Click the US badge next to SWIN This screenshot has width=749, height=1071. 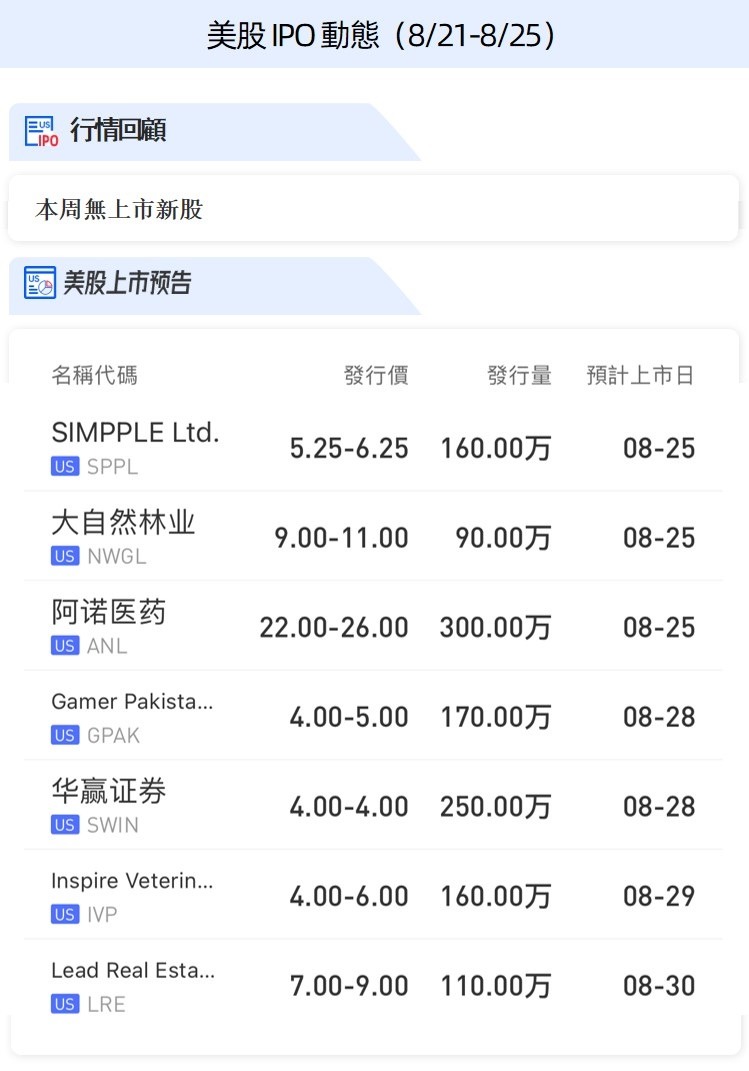65,825
